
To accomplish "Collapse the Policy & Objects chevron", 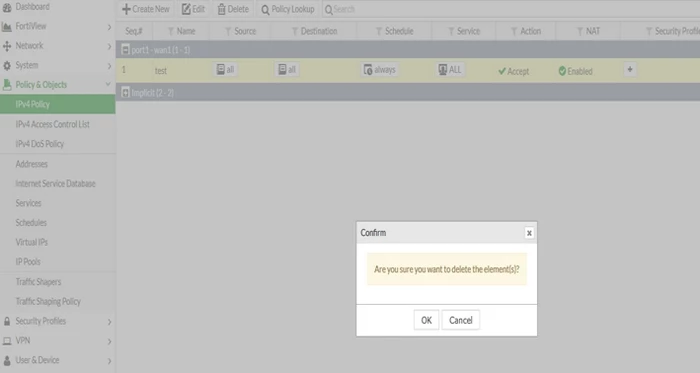I will [x=108, y=84].
